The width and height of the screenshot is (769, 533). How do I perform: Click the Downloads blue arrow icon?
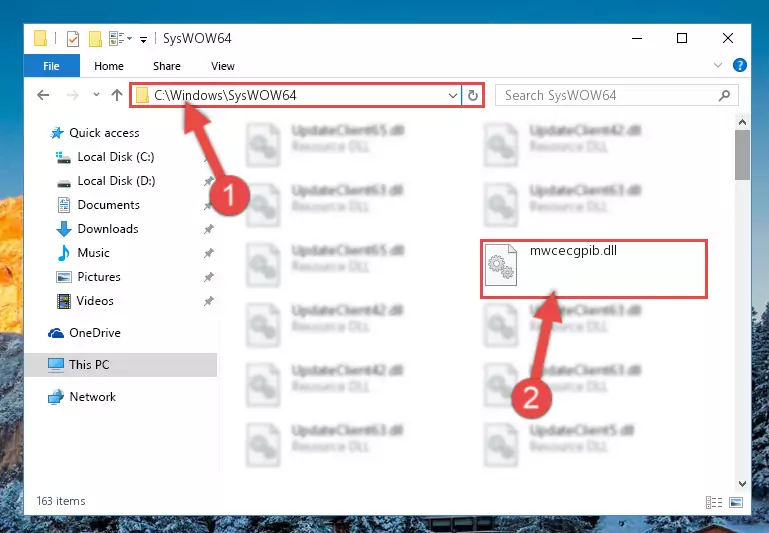coord(64,229)
